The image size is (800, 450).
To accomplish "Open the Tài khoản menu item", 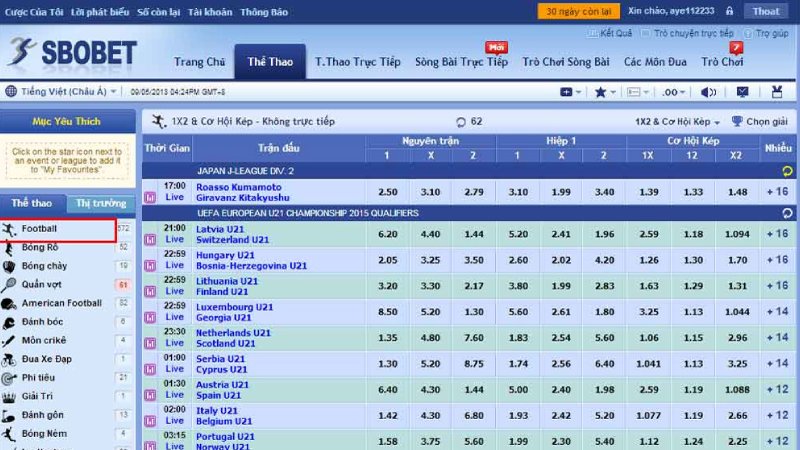I will pos(210,12).
